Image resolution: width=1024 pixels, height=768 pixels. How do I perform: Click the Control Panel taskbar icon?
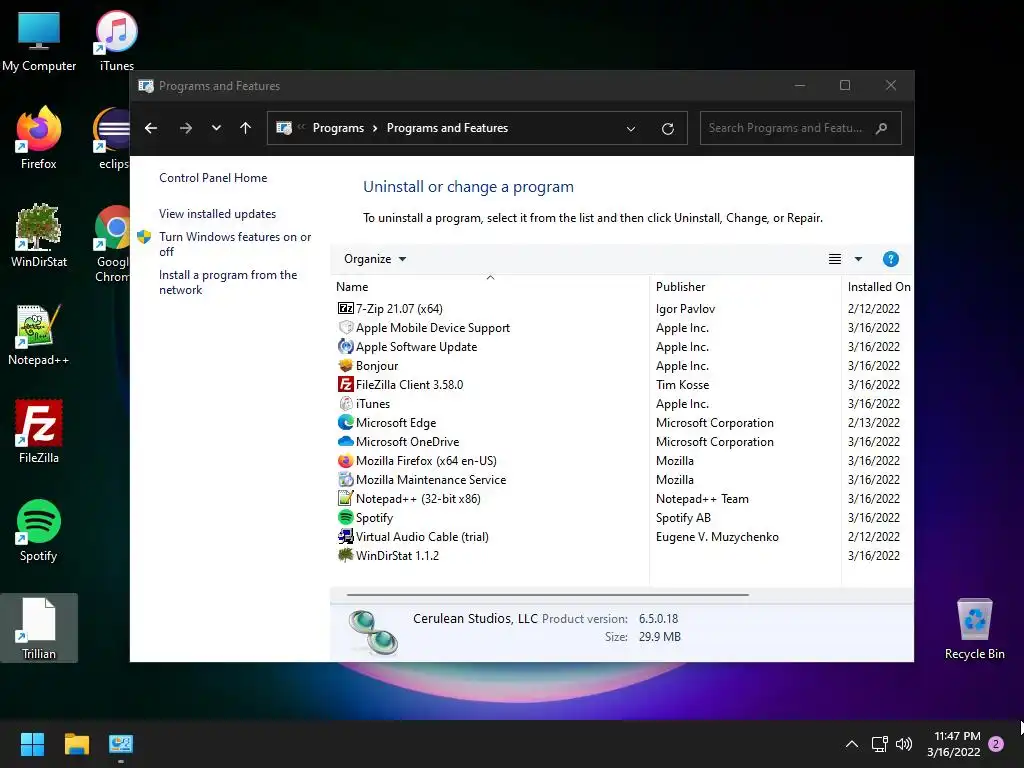click(x=121, y=744)
